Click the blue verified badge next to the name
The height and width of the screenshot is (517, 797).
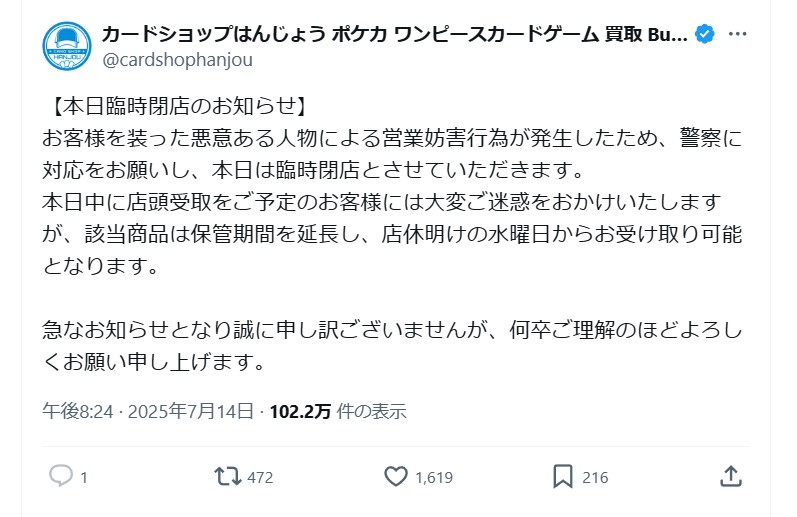point(705,35)
